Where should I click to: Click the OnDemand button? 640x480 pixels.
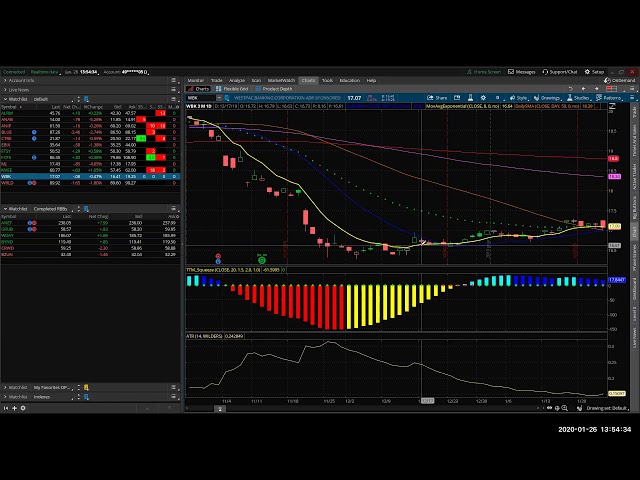coord(619,80)
